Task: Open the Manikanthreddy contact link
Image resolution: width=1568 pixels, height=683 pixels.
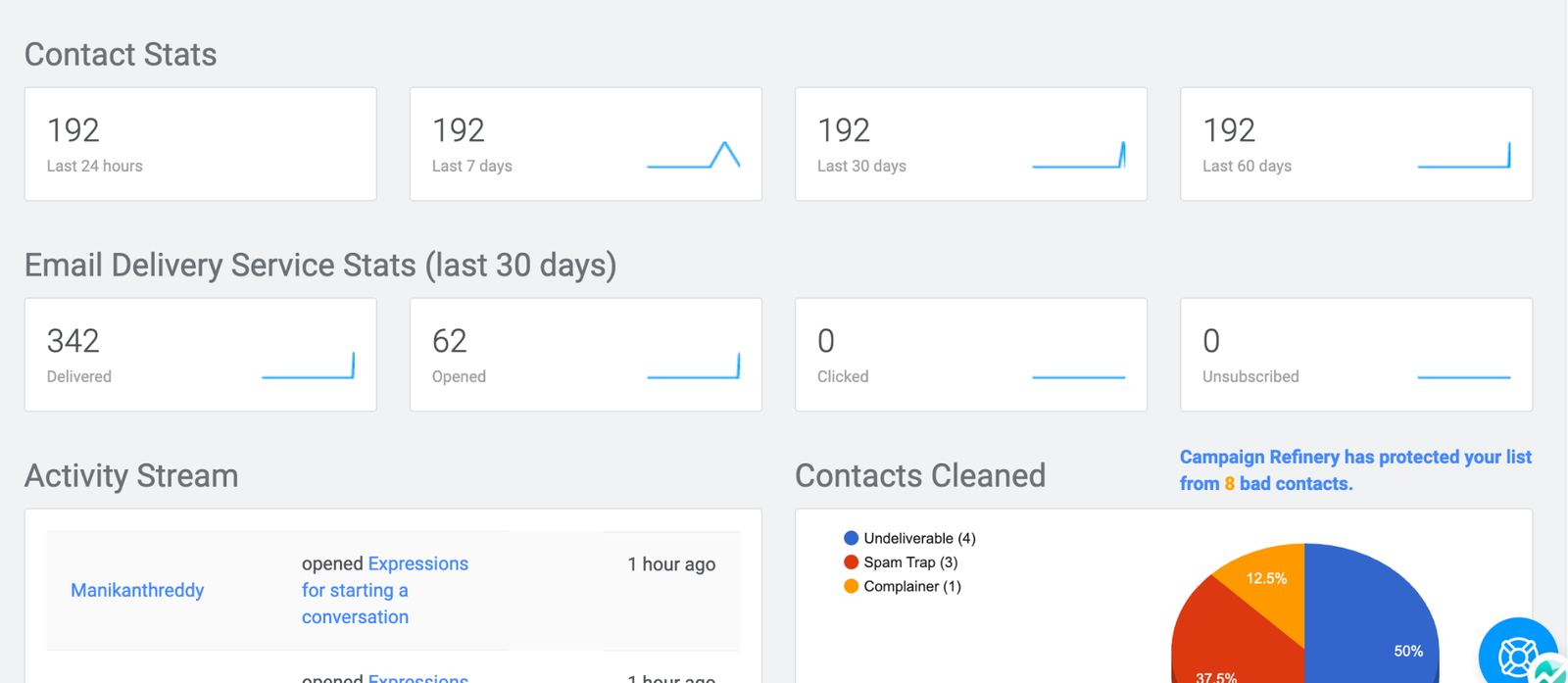Action: click(137, 590)
